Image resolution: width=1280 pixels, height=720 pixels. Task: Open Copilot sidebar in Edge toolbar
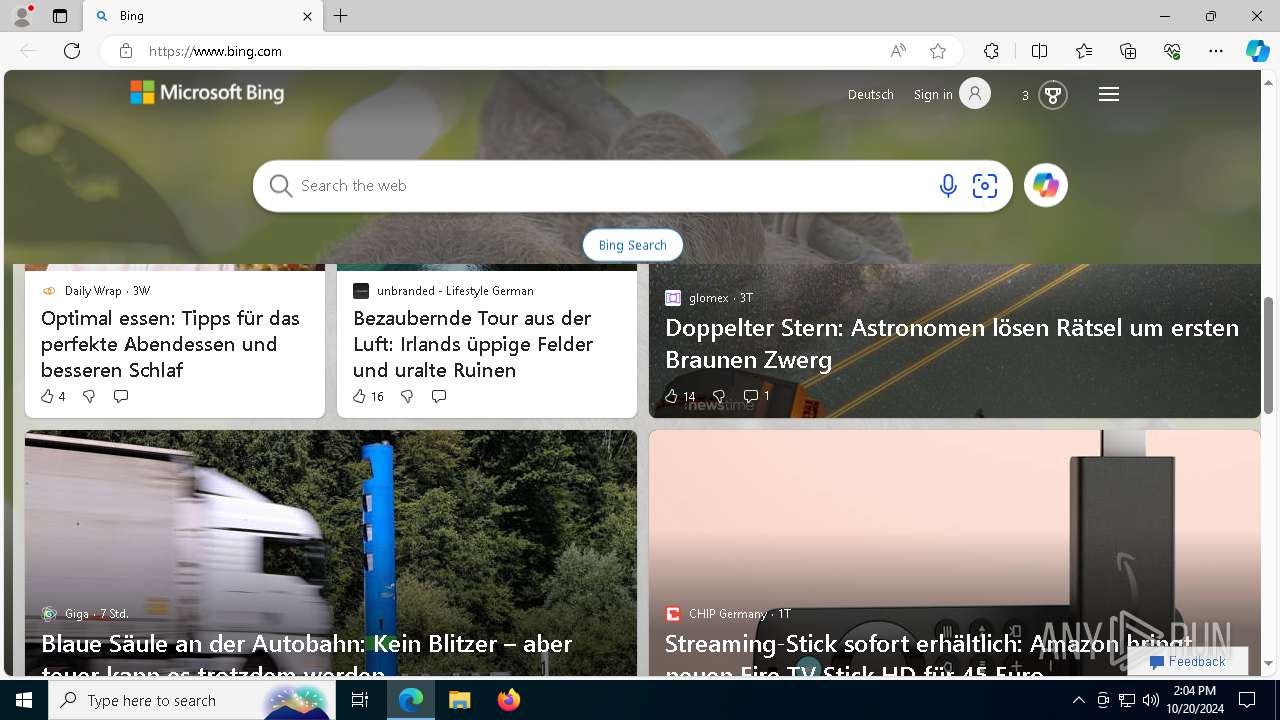point(1257,51)
